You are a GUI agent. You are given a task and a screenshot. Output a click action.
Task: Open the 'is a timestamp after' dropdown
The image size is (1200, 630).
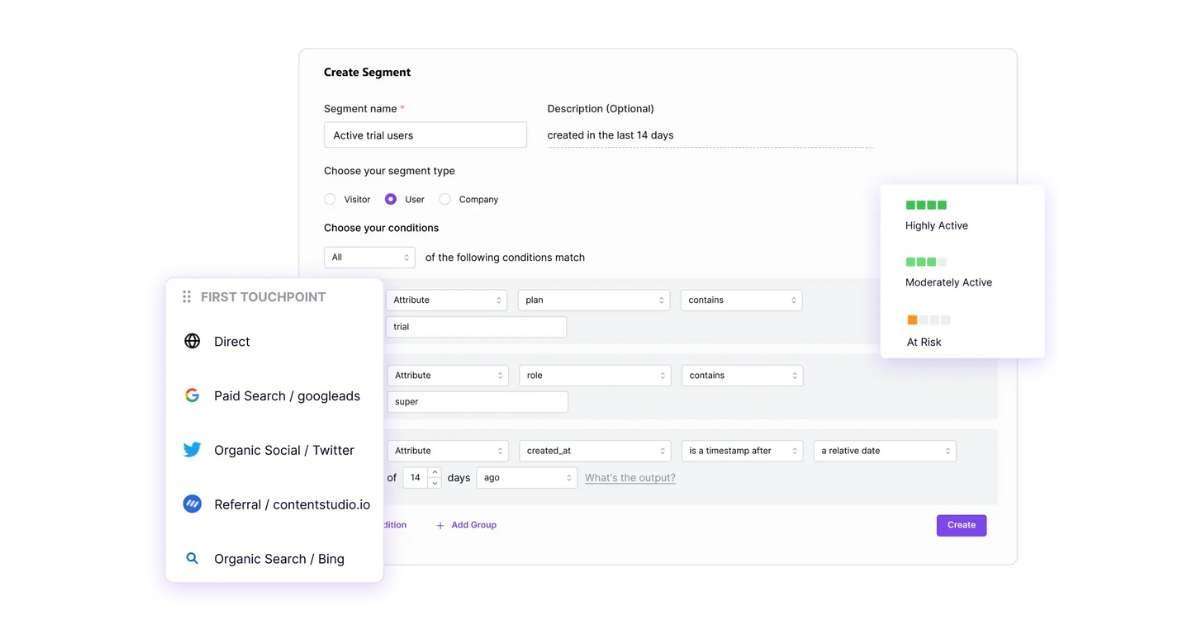[742, 451]
